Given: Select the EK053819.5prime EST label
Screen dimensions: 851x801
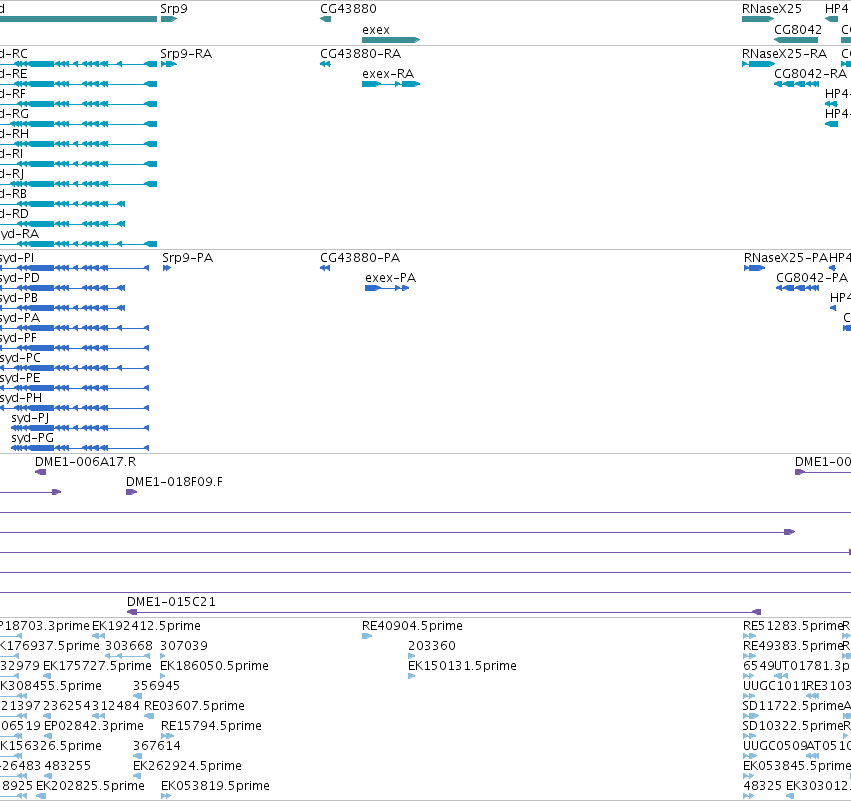Looking at the screenshot, I should [x=215, y=786].
